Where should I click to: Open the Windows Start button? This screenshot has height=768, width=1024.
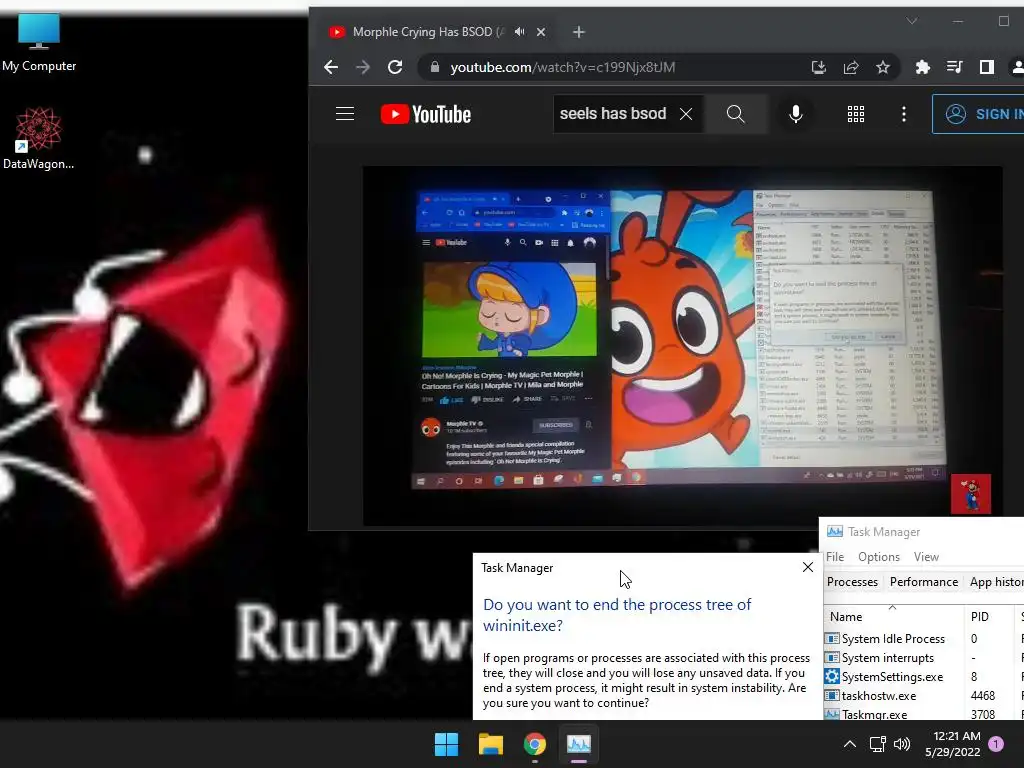coord(447,744)
